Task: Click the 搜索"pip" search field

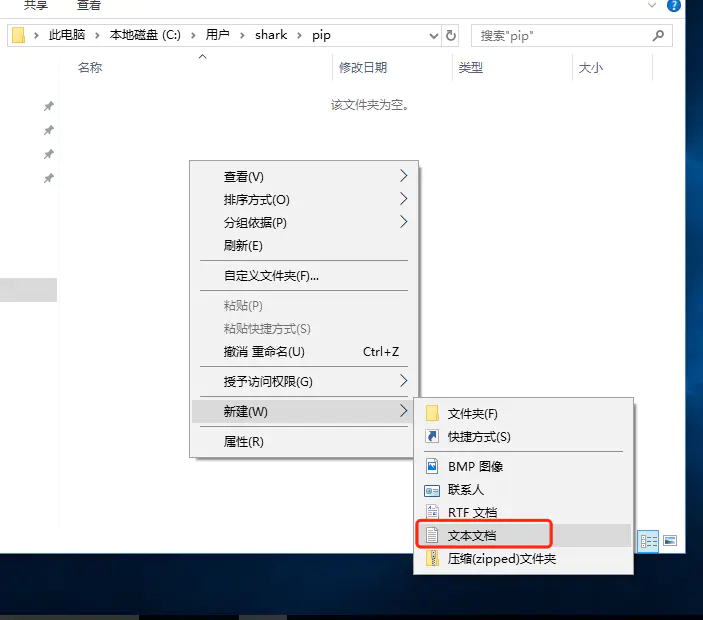Action: pyautogui.click(x=572, y=35)
